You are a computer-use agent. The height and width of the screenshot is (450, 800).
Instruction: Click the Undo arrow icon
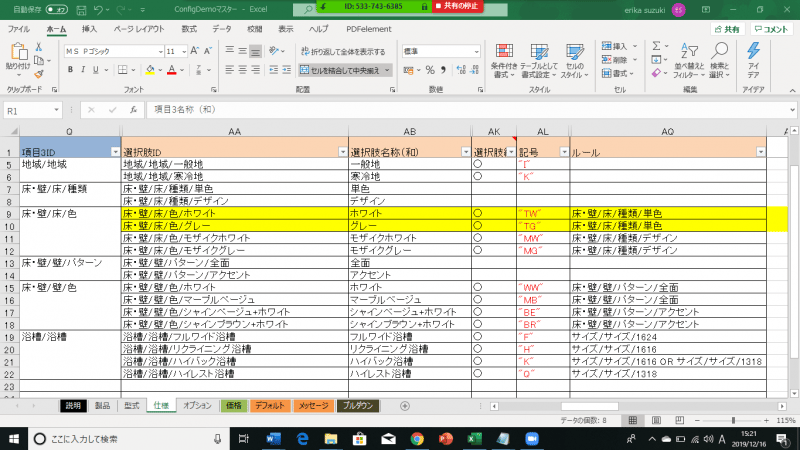[98, 10]
